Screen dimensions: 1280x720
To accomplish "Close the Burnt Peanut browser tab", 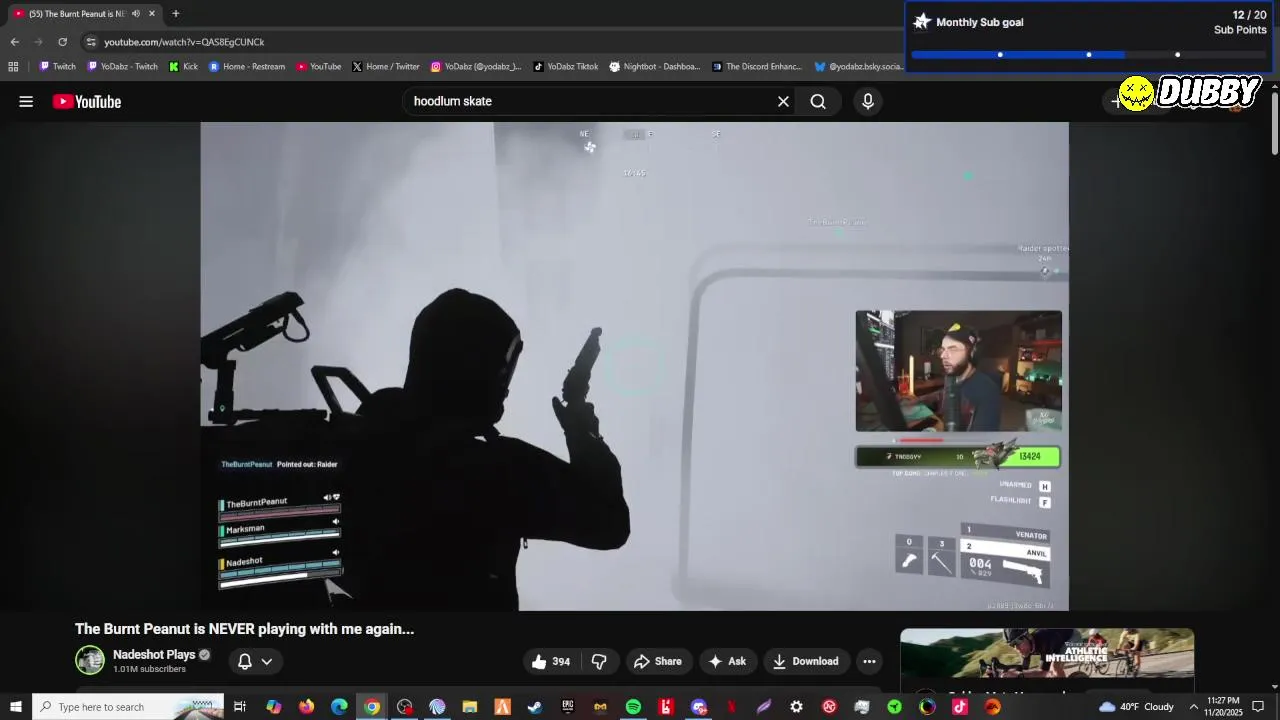I will 152,14.
